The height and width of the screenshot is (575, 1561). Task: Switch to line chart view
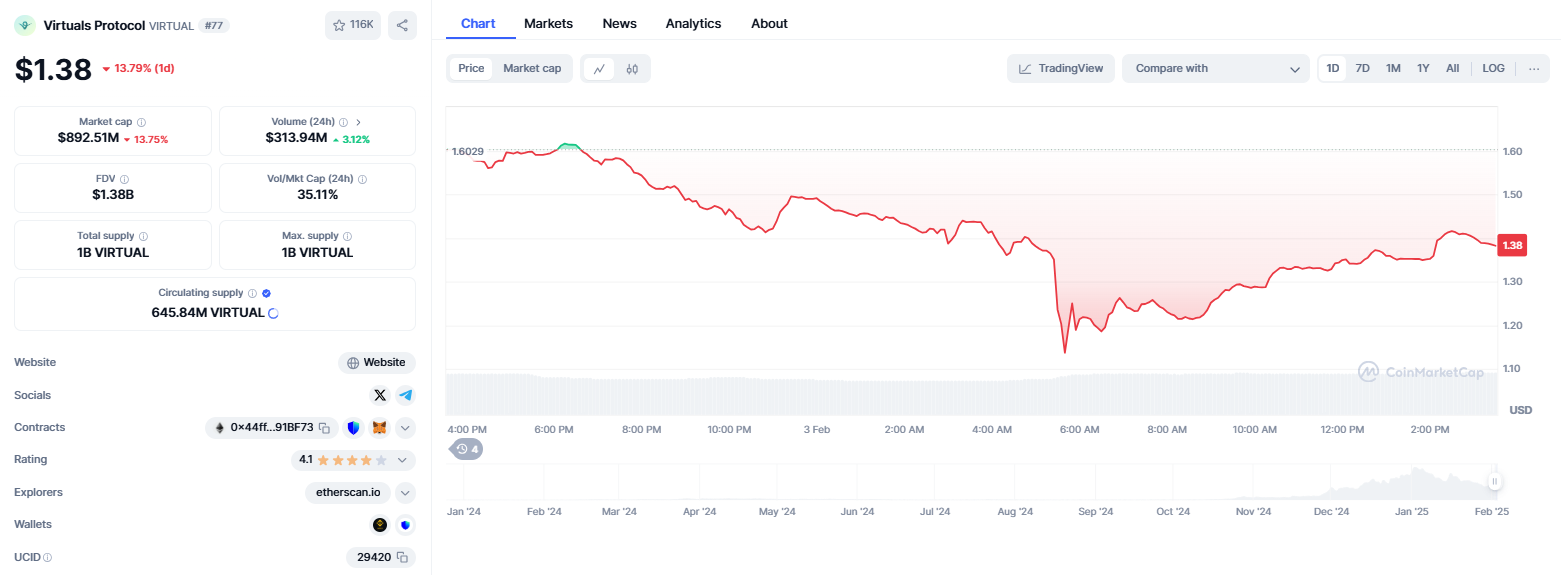[599, 69]
